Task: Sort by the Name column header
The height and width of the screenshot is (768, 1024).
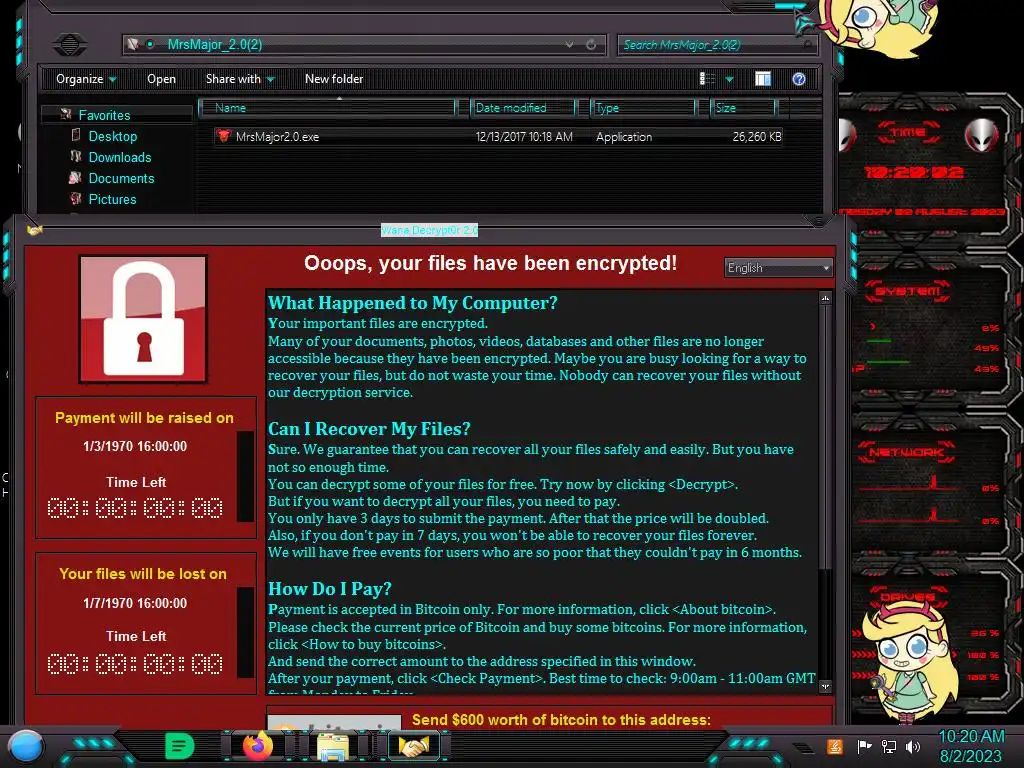Action: tap(327, 108)
